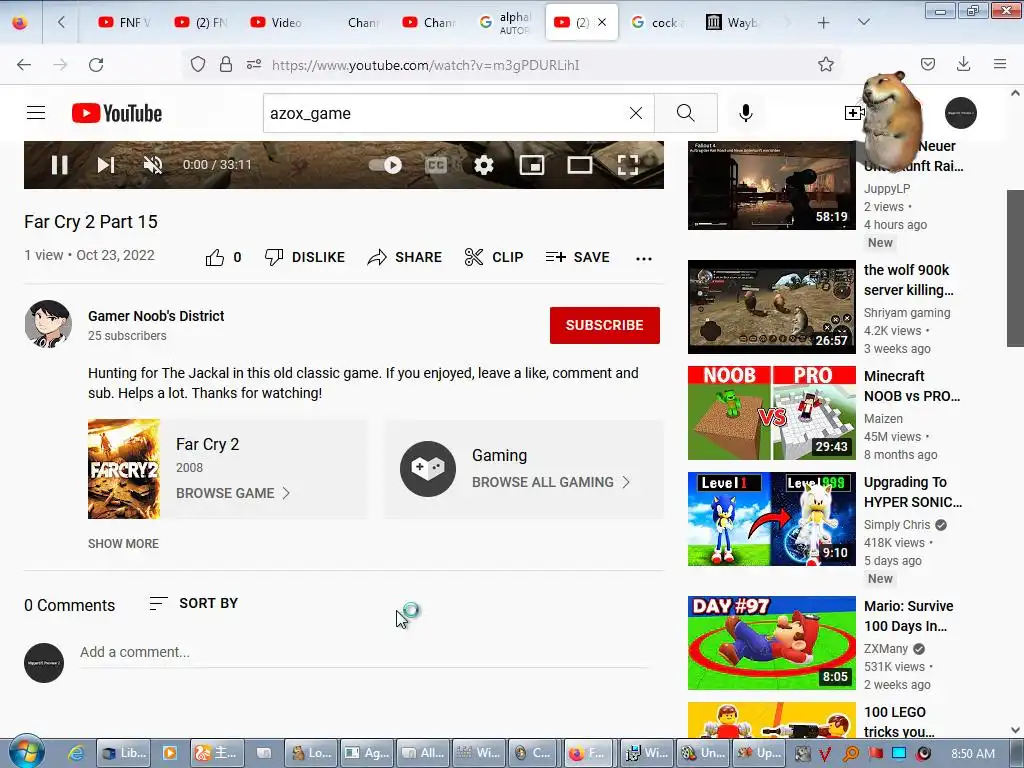List all tabs dropdown arrow

click(863, 22)
